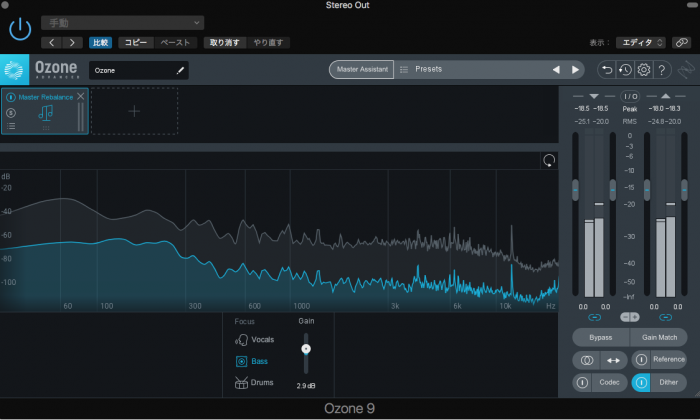
Task: Enable the Reference power toggle
Action: (641, 360)
